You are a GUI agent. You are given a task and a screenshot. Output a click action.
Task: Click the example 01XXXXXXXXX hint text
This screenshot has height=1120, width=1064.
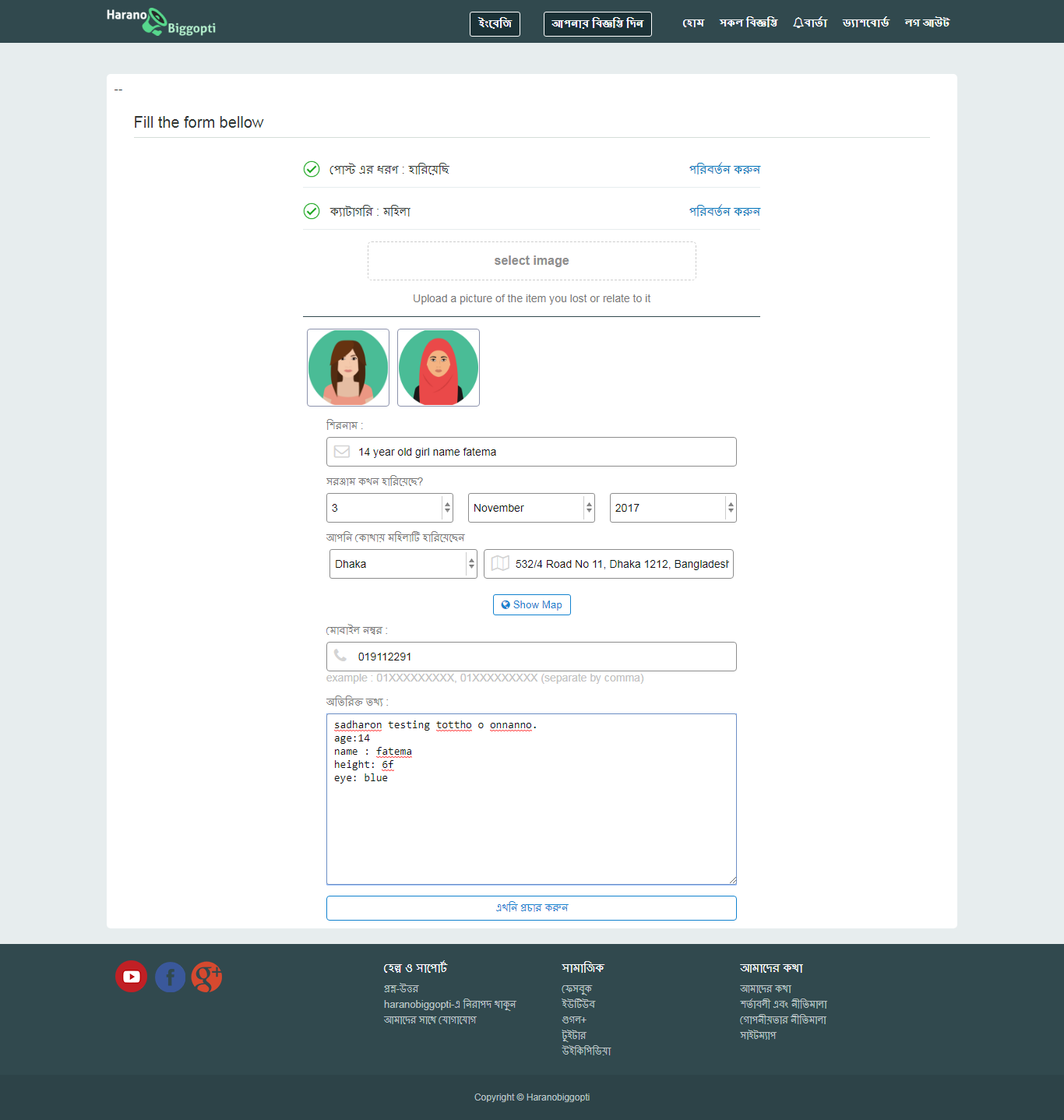pos(485,678)
